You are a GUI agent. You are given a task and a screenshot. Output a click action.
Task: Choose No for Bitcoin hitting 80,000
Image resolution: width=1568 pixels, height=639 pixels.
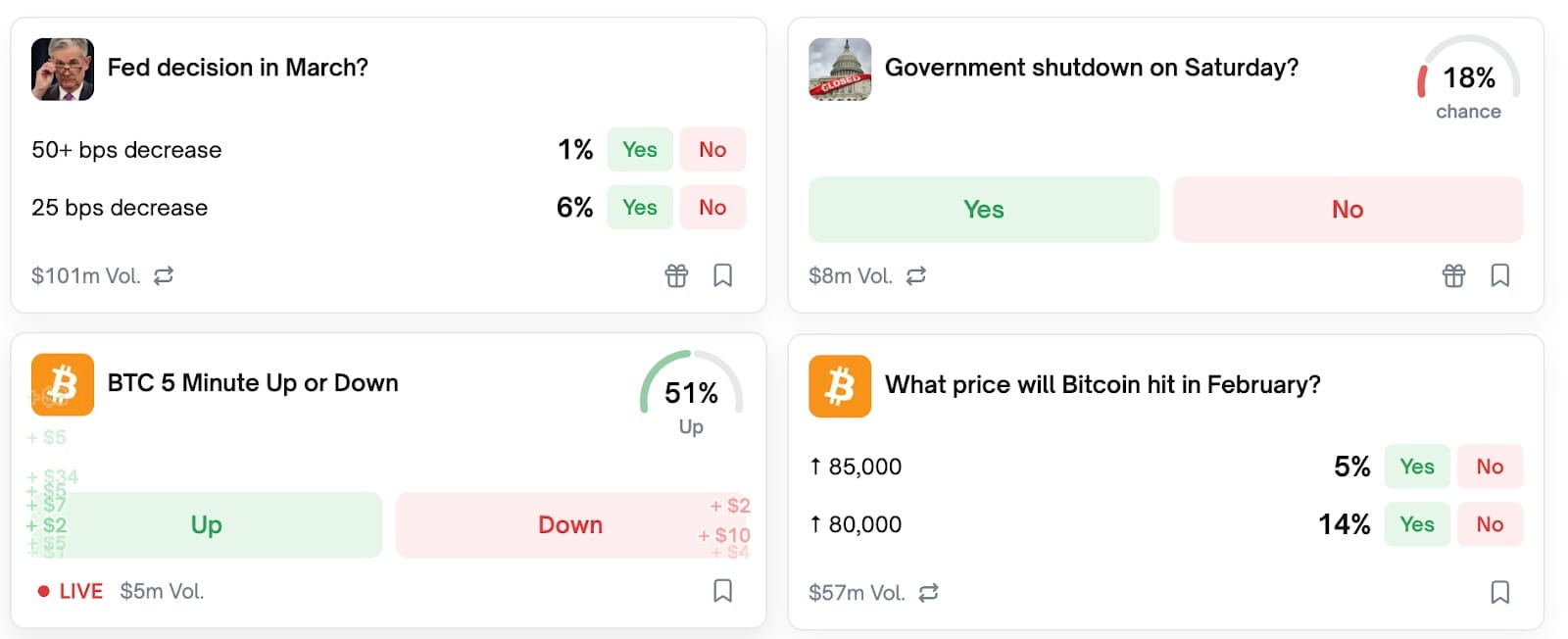(x=1490, y=524)
